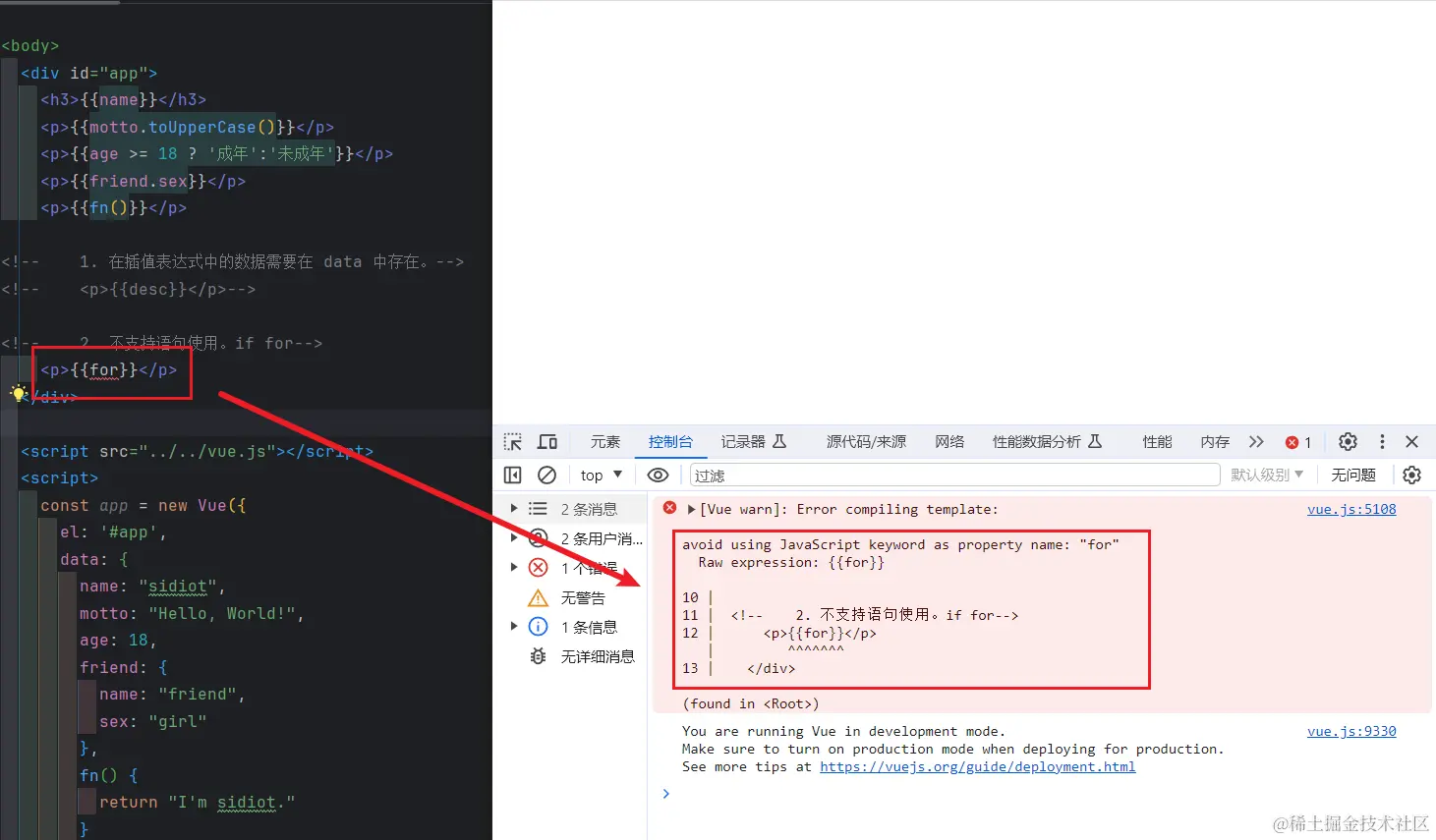The width and height of the screenshot is (1436, 840).
Task: Open the 网络 tab
Action: pos(949,442)
